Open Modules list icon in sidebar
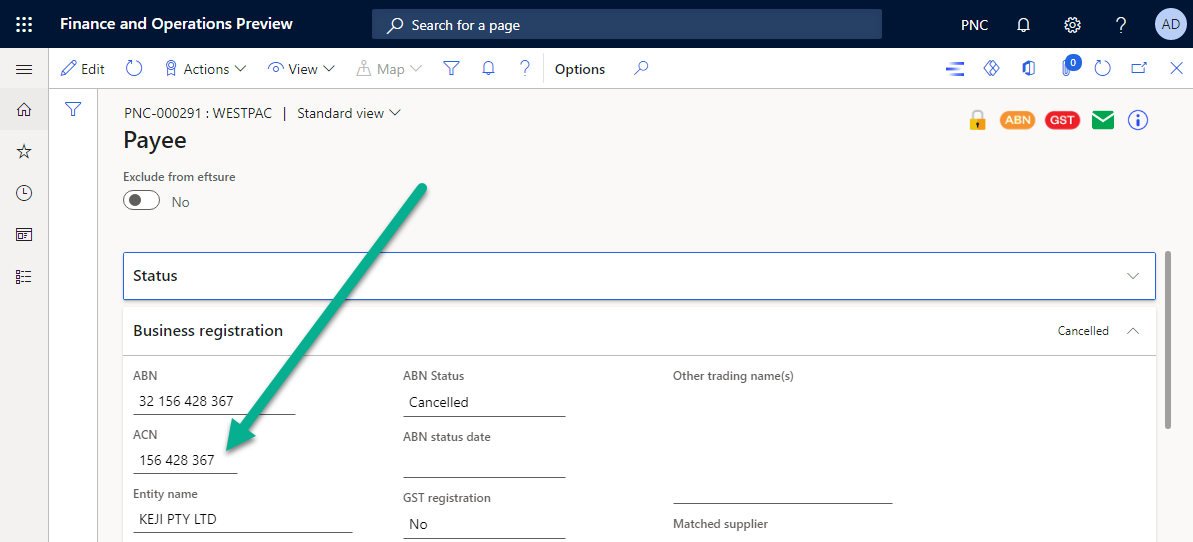Image resolution: width=1193 pixels, height=542 pixels. tap(24, 276)
